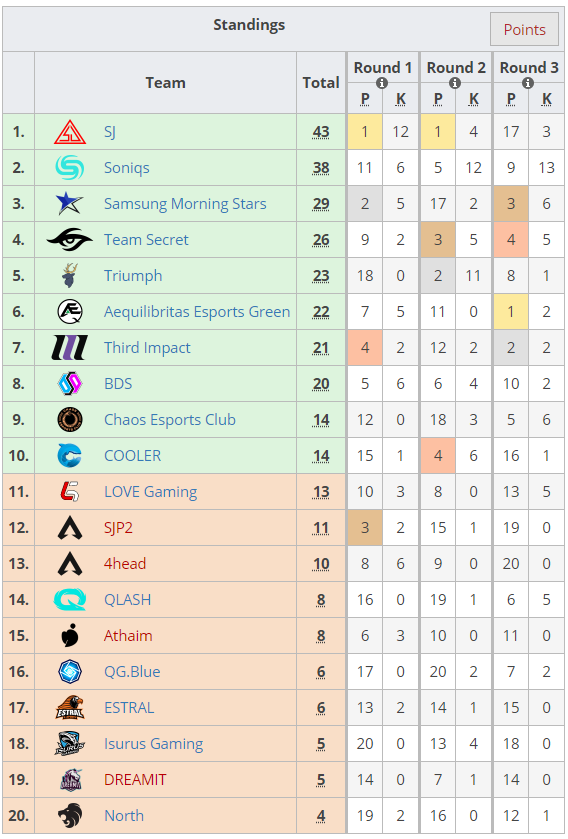Open the Soniqs team logo

tap(70, 167)
